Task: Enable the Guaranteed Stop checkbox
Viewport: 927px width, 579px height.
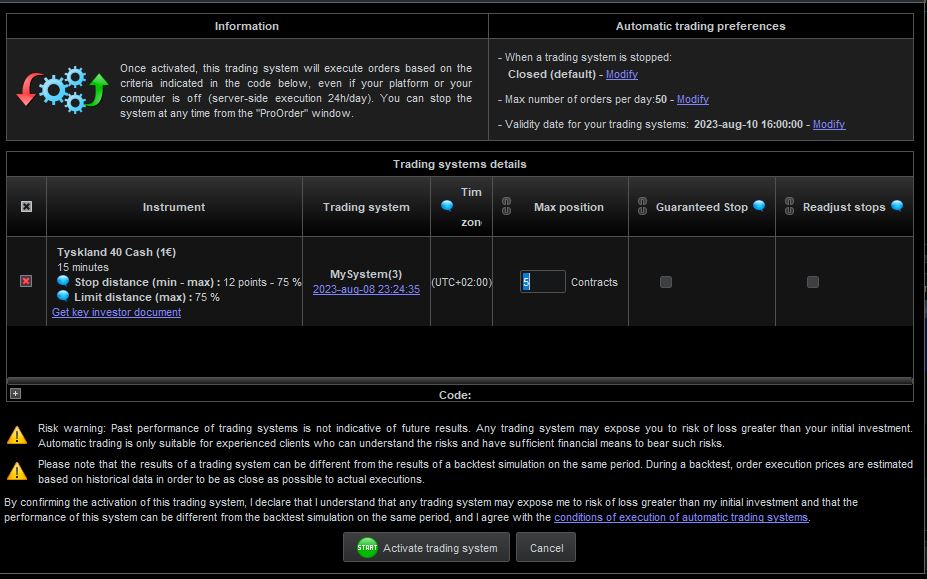Action: pos(666,282)
